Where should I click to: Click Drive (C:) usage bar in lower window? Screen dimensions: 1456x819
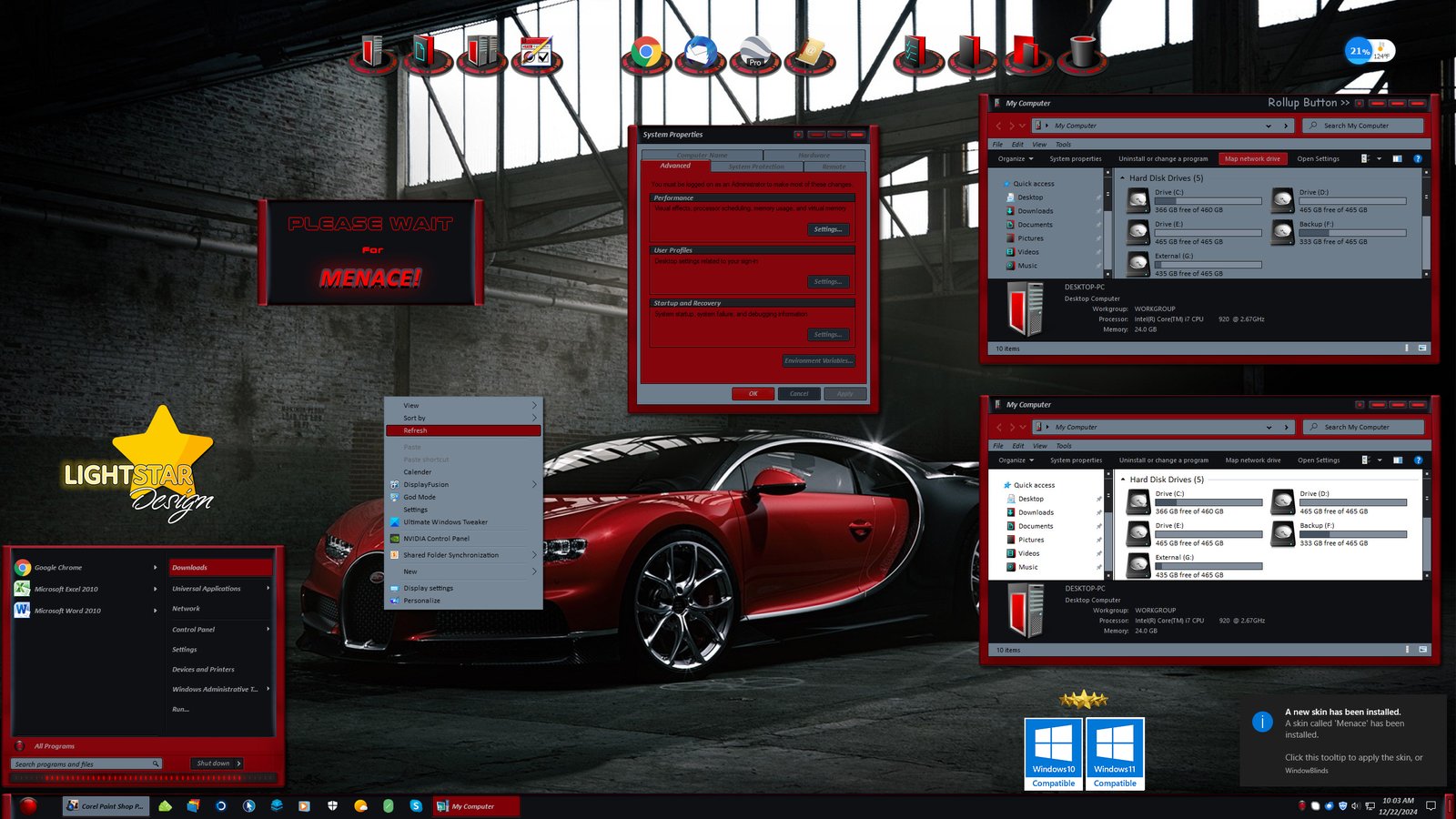click(x=1208, y=502)
